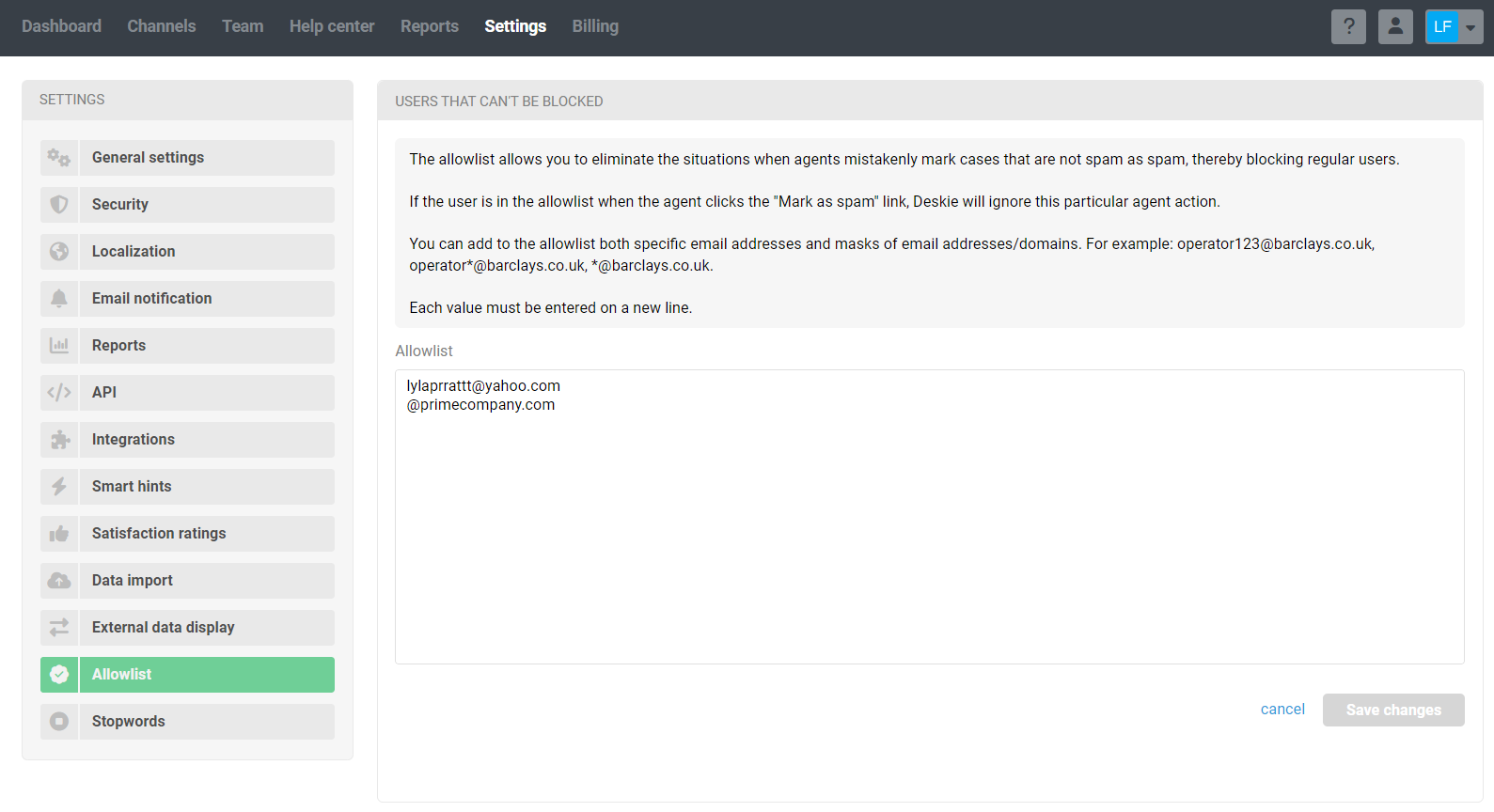Open External data display settings
This screenshot has width=1494, height=812.
coord(187,628)
